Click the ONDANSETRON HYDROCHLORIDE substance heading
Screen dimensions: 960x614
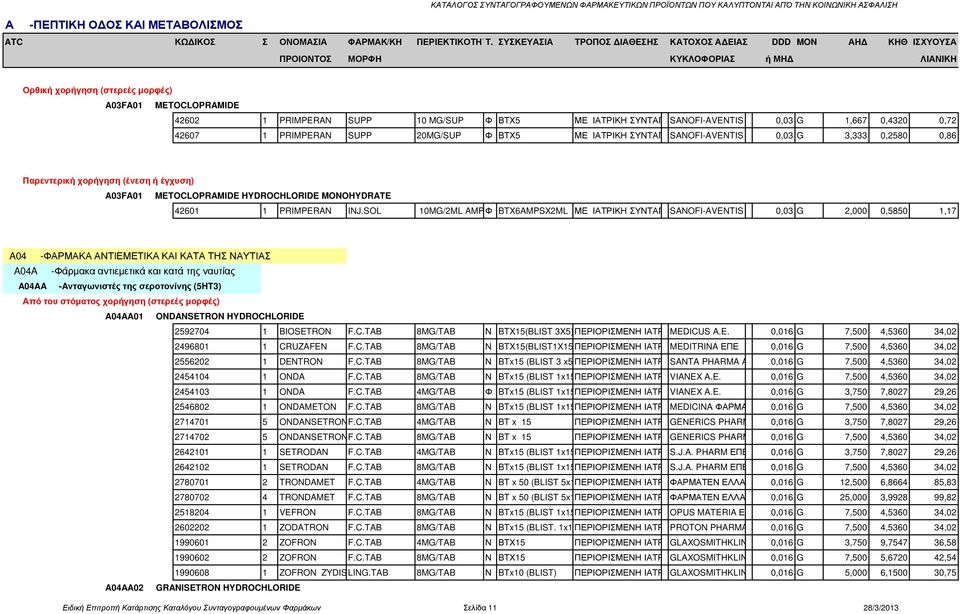[x=230, y=316]
